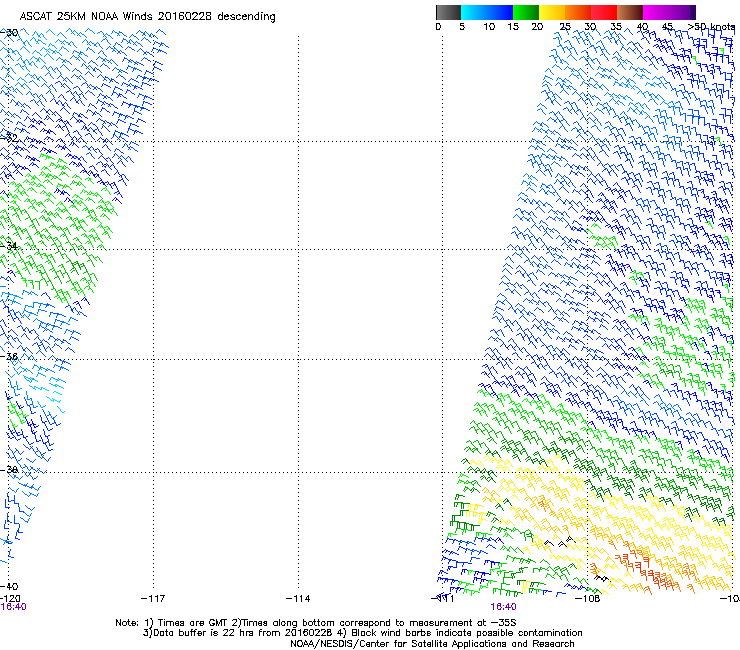Click the latitude label -34

[9, 246]
